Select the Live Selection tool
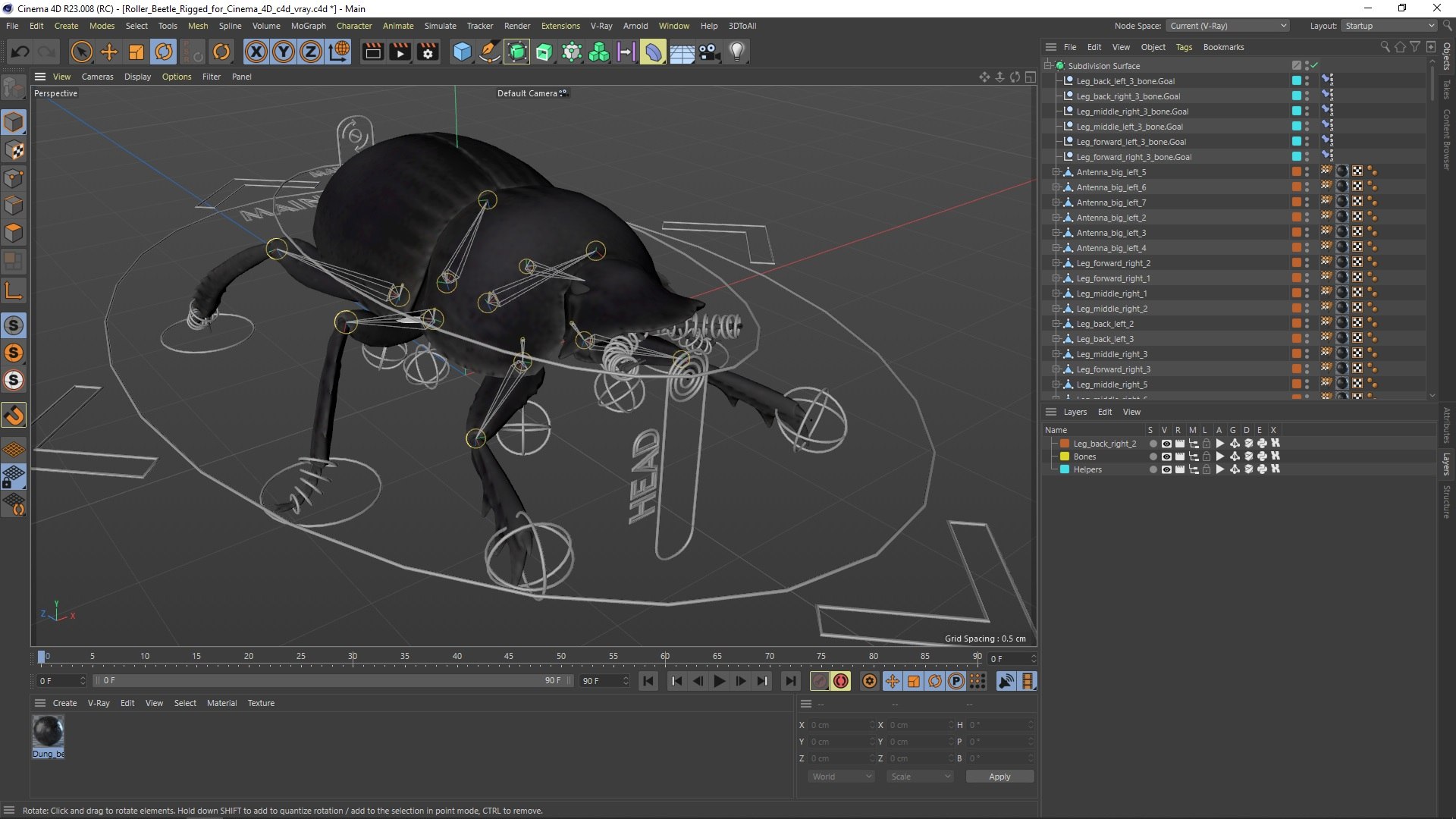 pos(81,52)
